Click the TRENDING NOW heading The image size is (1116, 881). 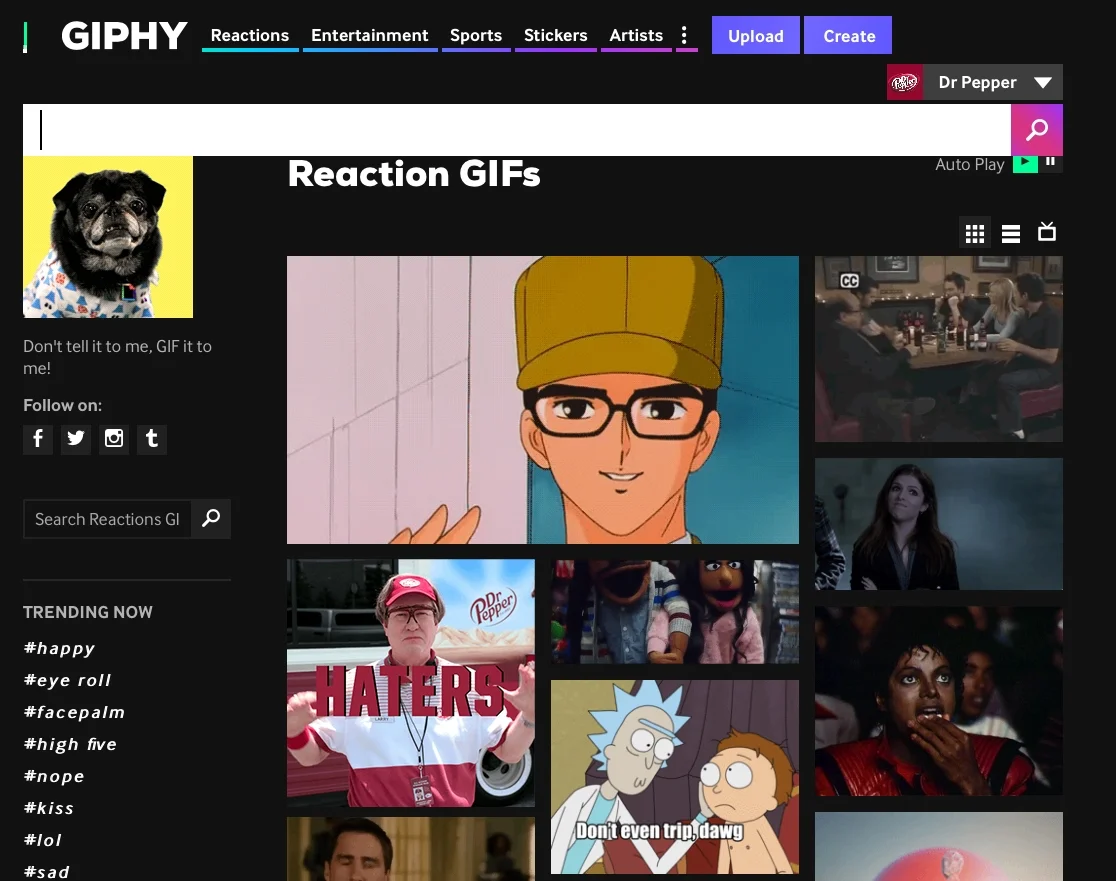[88, 612]
